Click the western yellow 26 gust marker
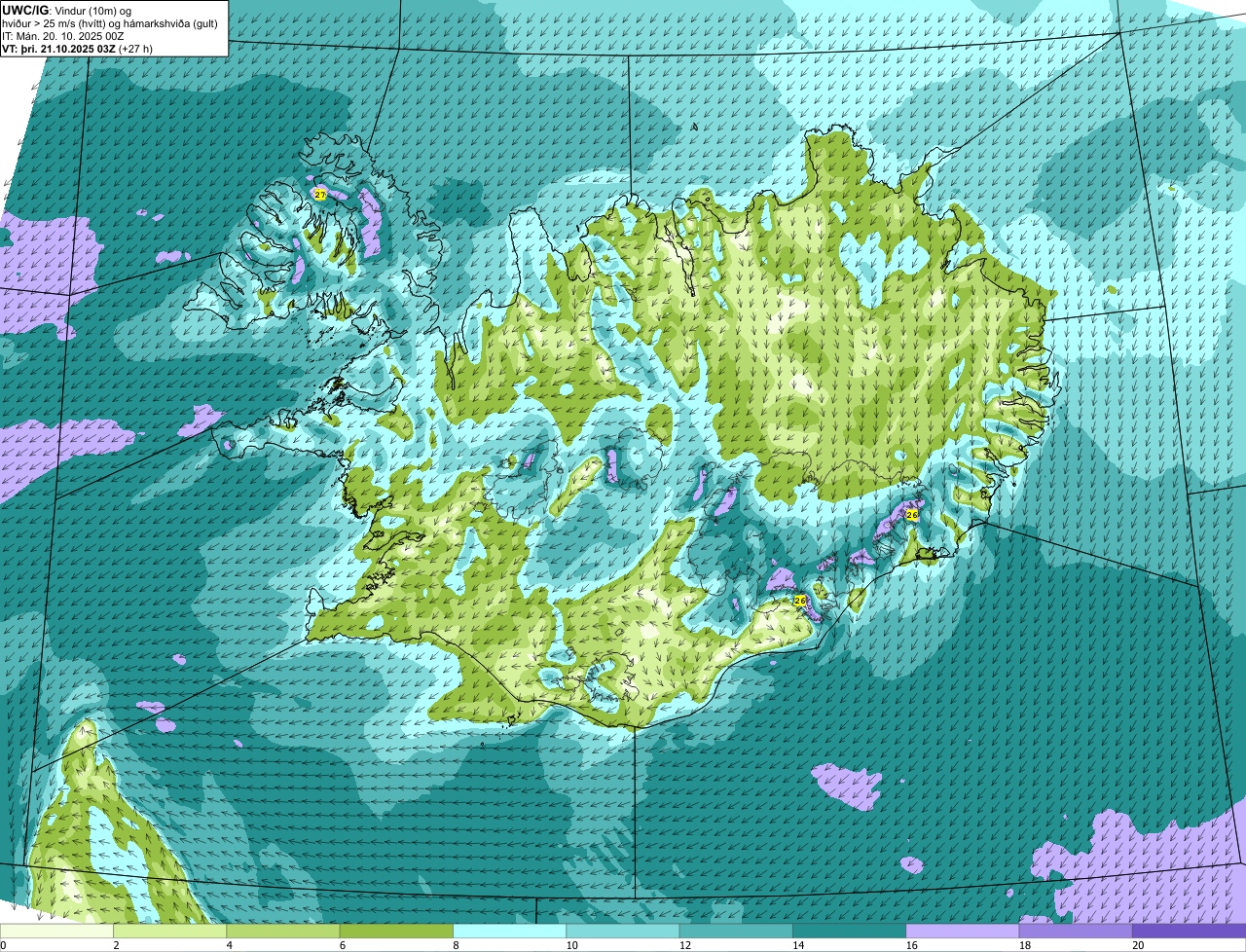Image resolution: width=1246 pixels, height=952 pixels. click(x=800, y=601)
